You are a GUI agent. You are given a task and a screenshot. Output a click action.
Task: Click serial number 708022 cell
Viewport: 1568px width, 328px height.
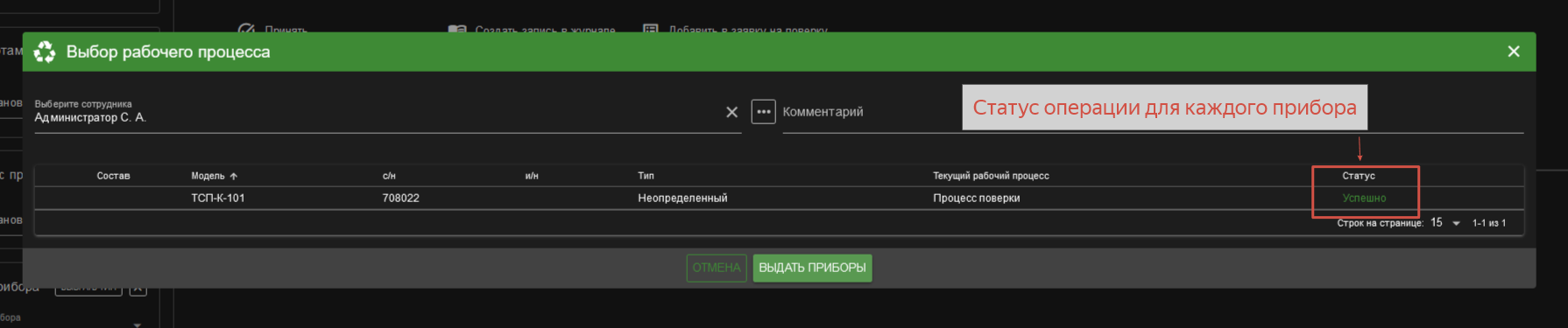click(400, 199)
